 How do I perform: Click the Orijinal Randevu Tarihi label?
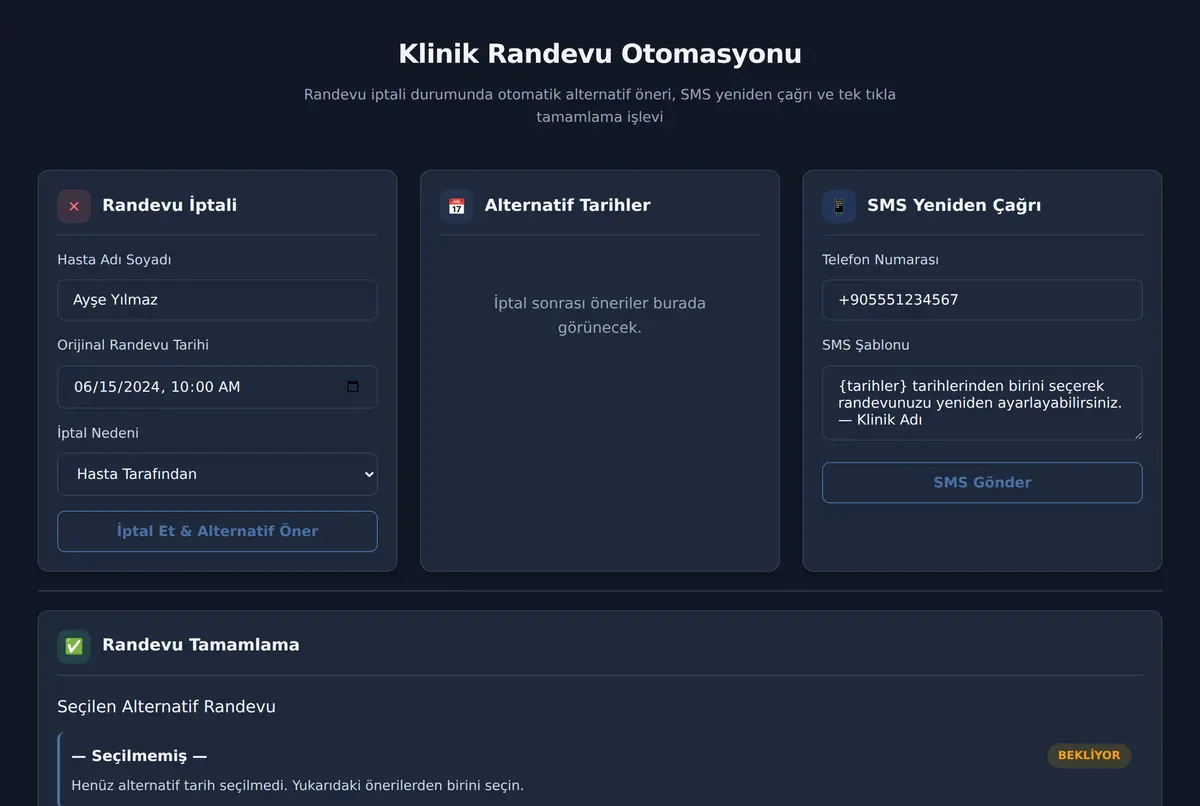point(133,345)
